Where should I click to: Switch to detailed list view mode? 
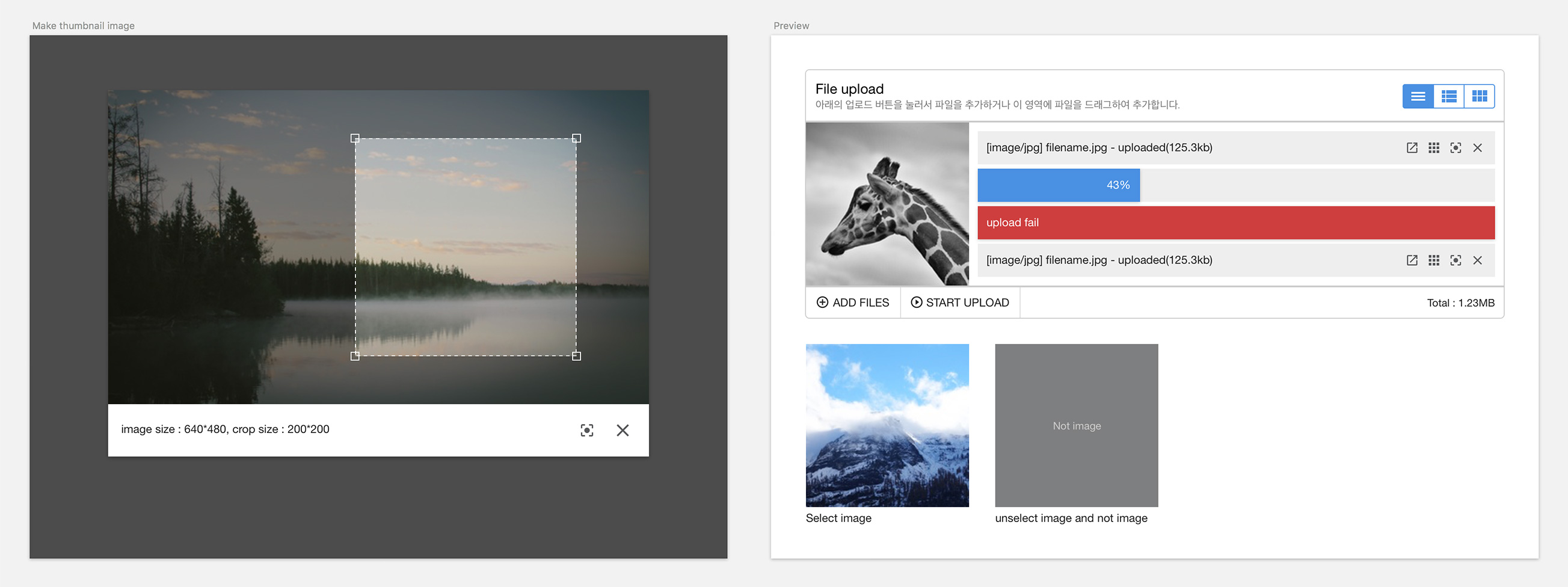1449,96
